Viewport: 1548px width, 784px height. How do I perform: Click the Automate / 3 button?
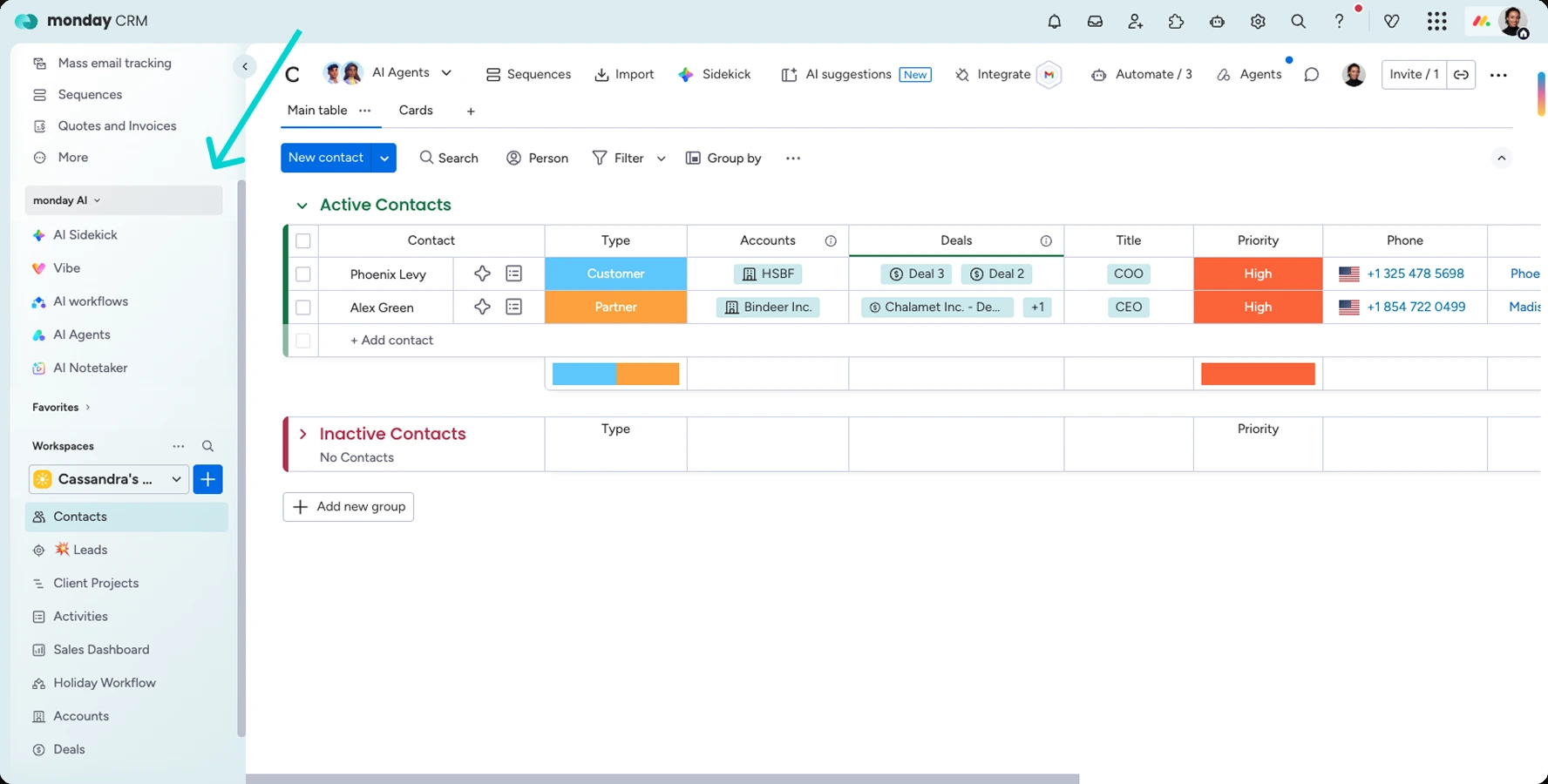[x=1142, y=75]
